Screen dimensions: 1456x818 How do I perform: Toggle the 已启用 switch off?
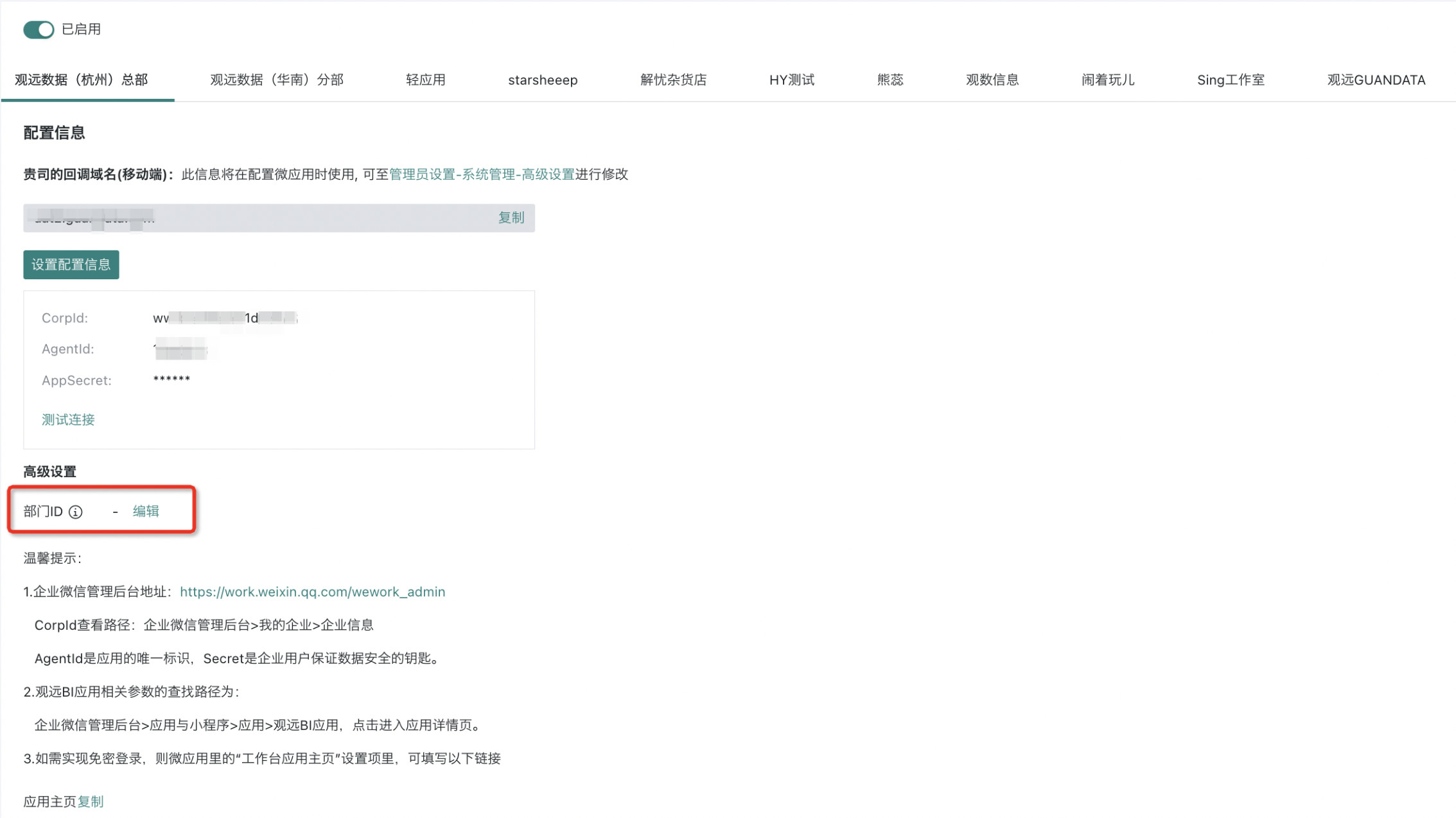click(39, 30)
